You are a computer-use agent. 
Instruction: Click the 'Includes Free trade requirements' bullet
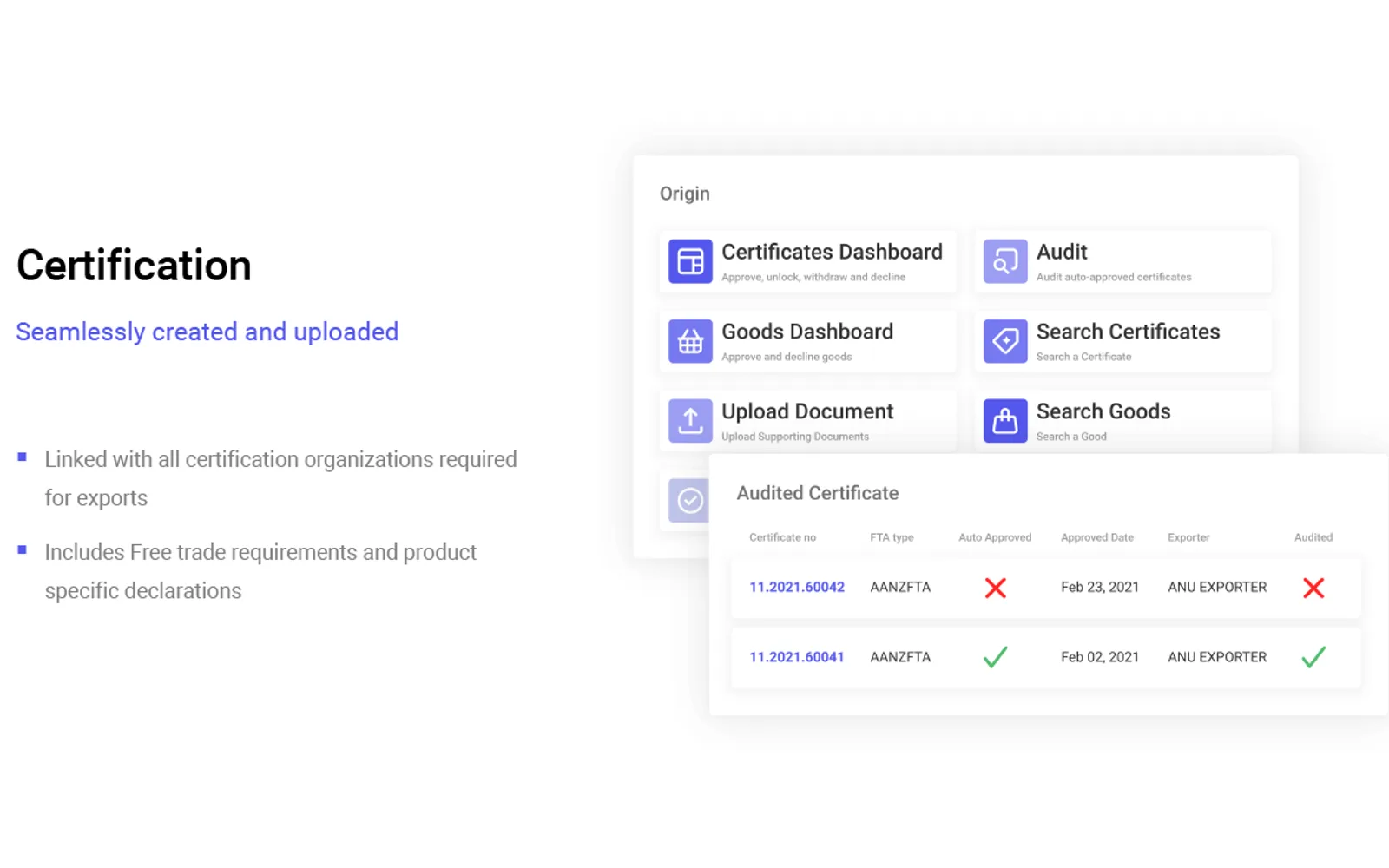(x=260, y=571)
